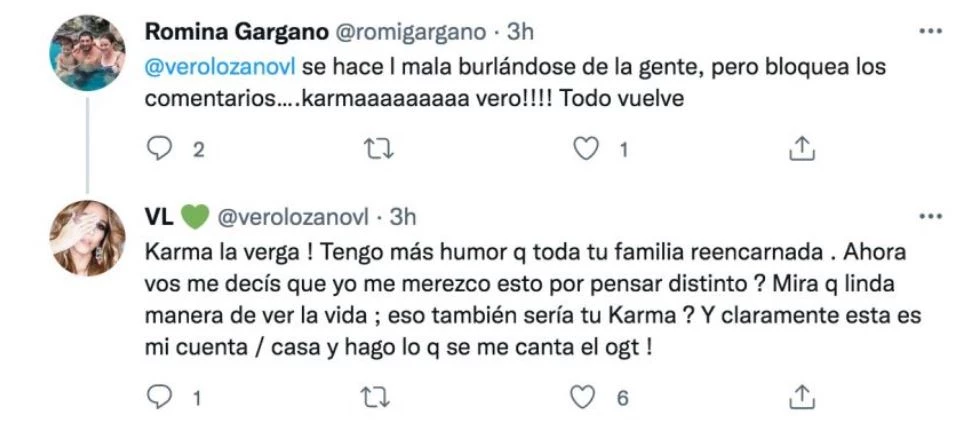Reply to Romina Gargano's tweet
Screen dimensions: 968x424
tap(161, 149)
